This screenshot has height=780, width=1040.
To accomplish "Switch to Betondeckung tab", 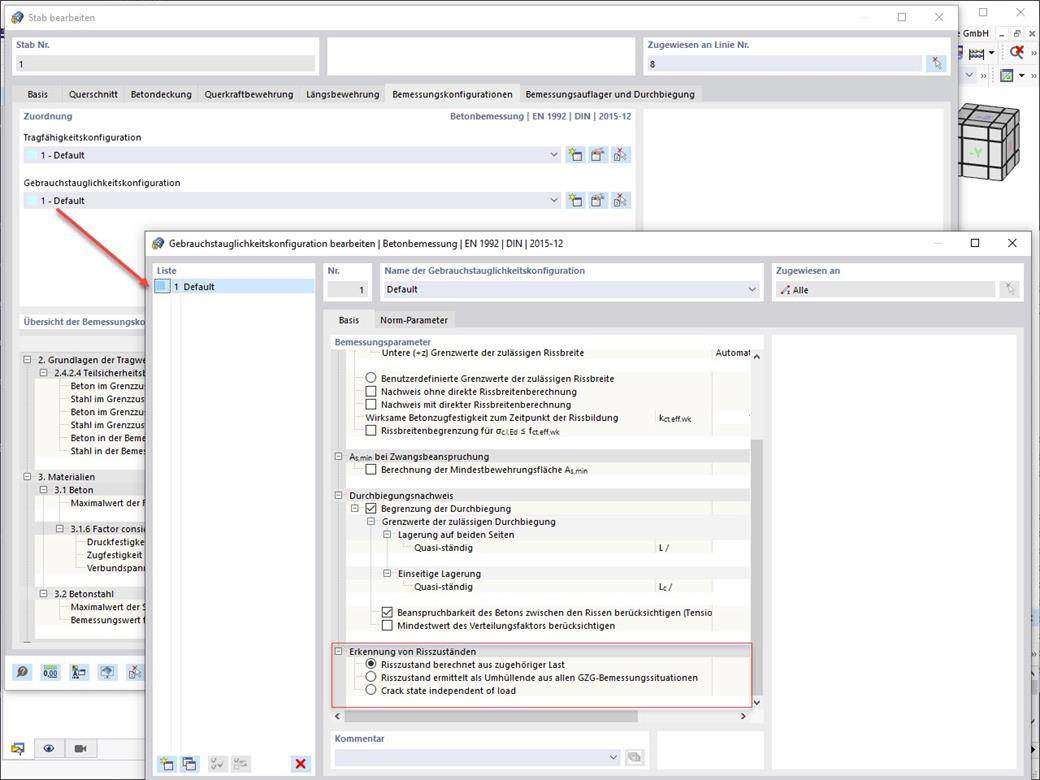I will click(161, 94).
